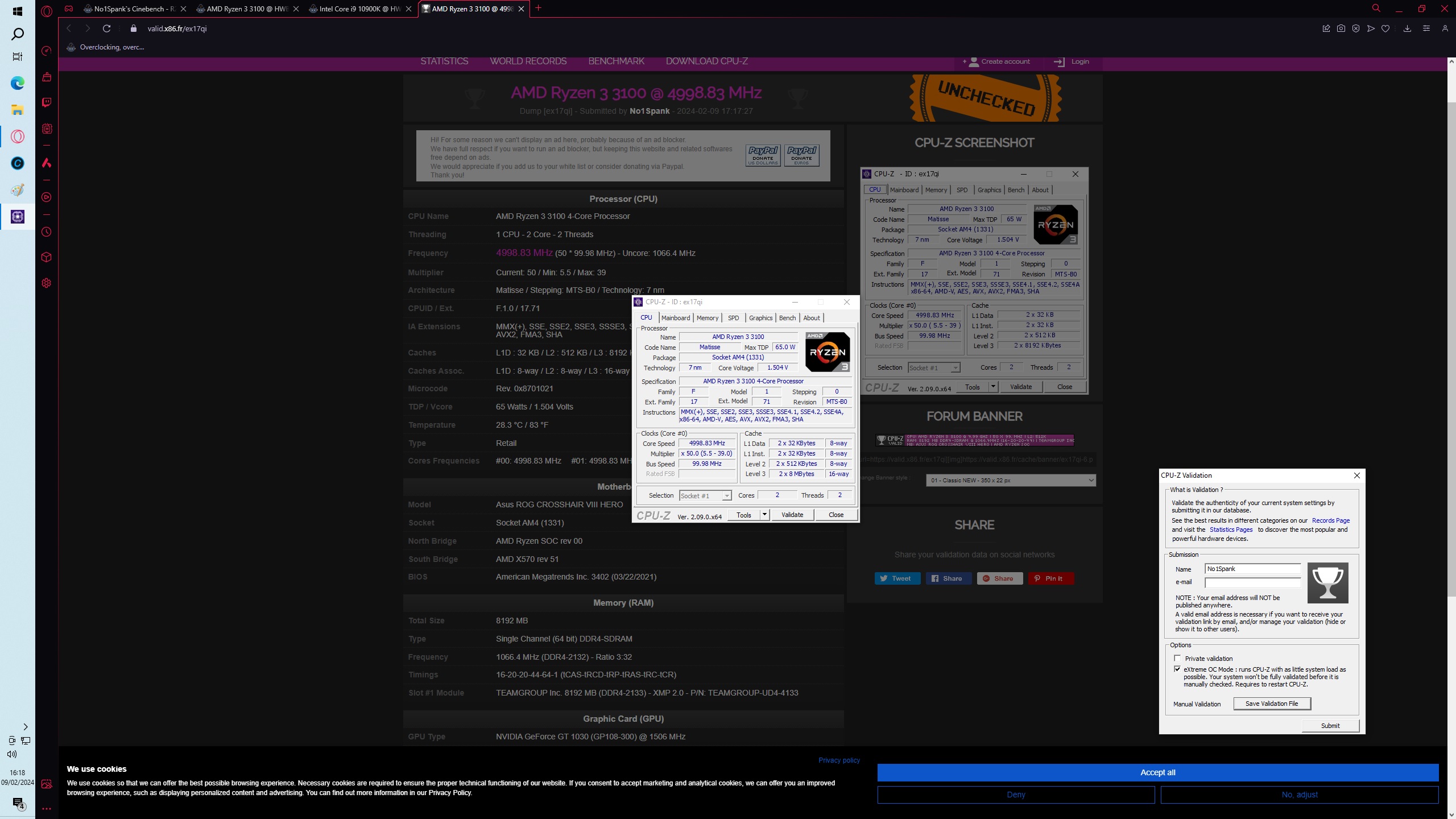The height and width of the screenshot is (819, 1456).
Task: Switch to Intel Core i9 10900K browser tab
Action: coord(360,9)
